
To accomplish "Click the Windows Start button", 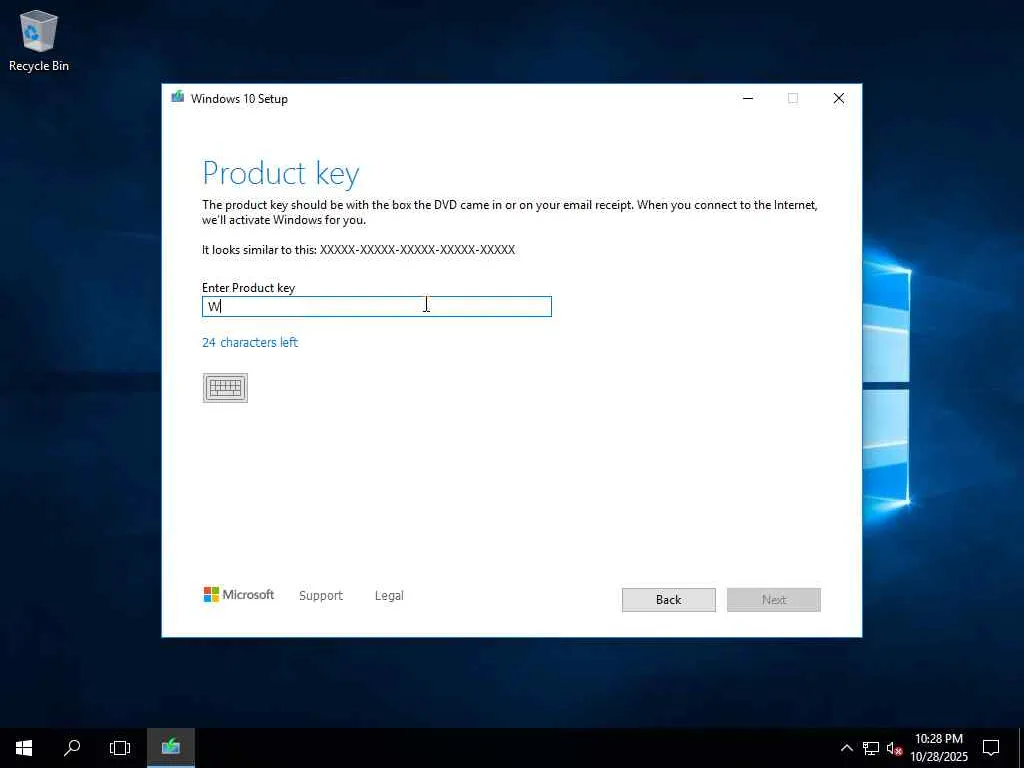I will tap(24, 748).
